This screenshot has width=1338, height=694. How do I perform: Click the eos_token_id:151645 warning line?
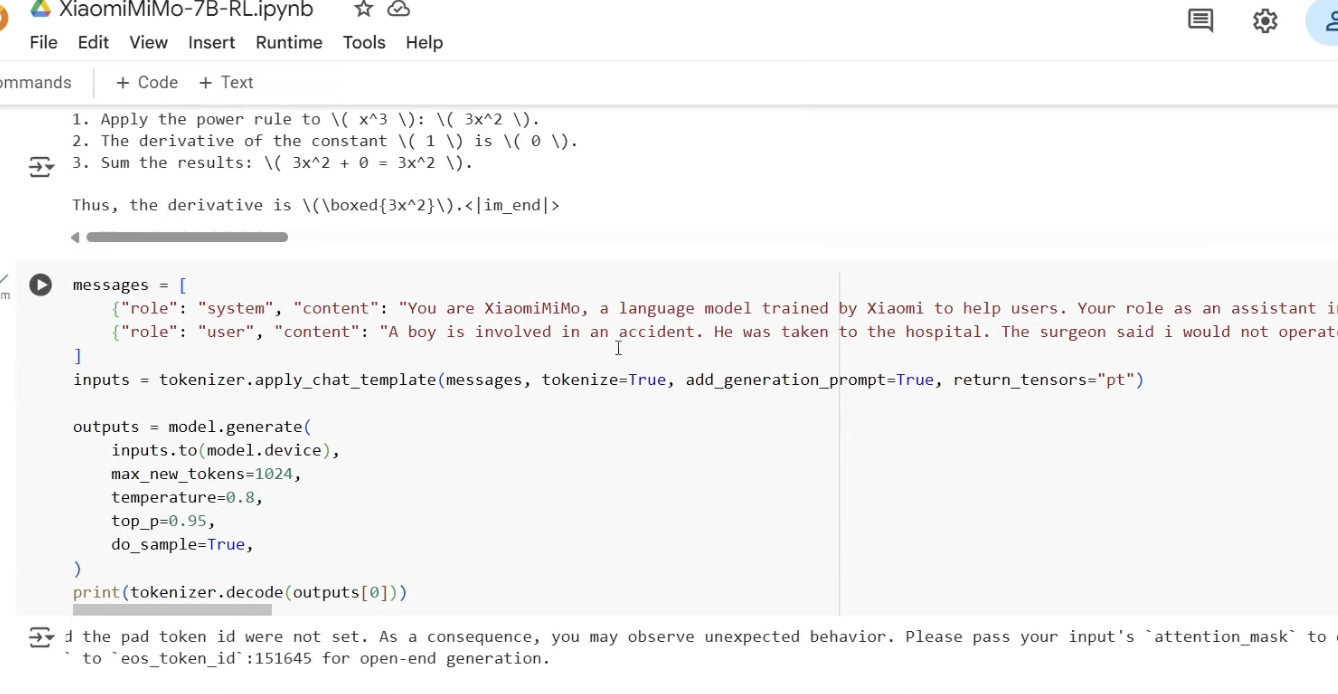click(307, 658)
